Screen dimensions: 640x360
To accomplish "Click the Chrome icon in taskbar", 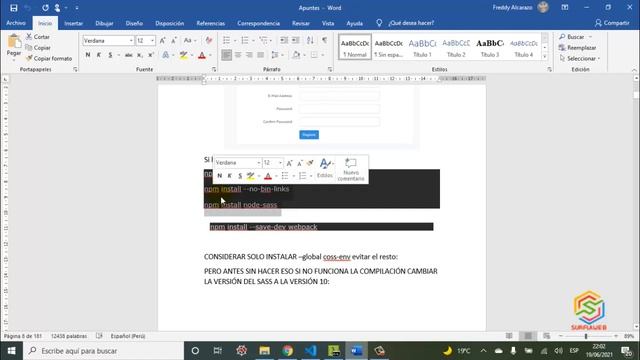I will [287, 351].
